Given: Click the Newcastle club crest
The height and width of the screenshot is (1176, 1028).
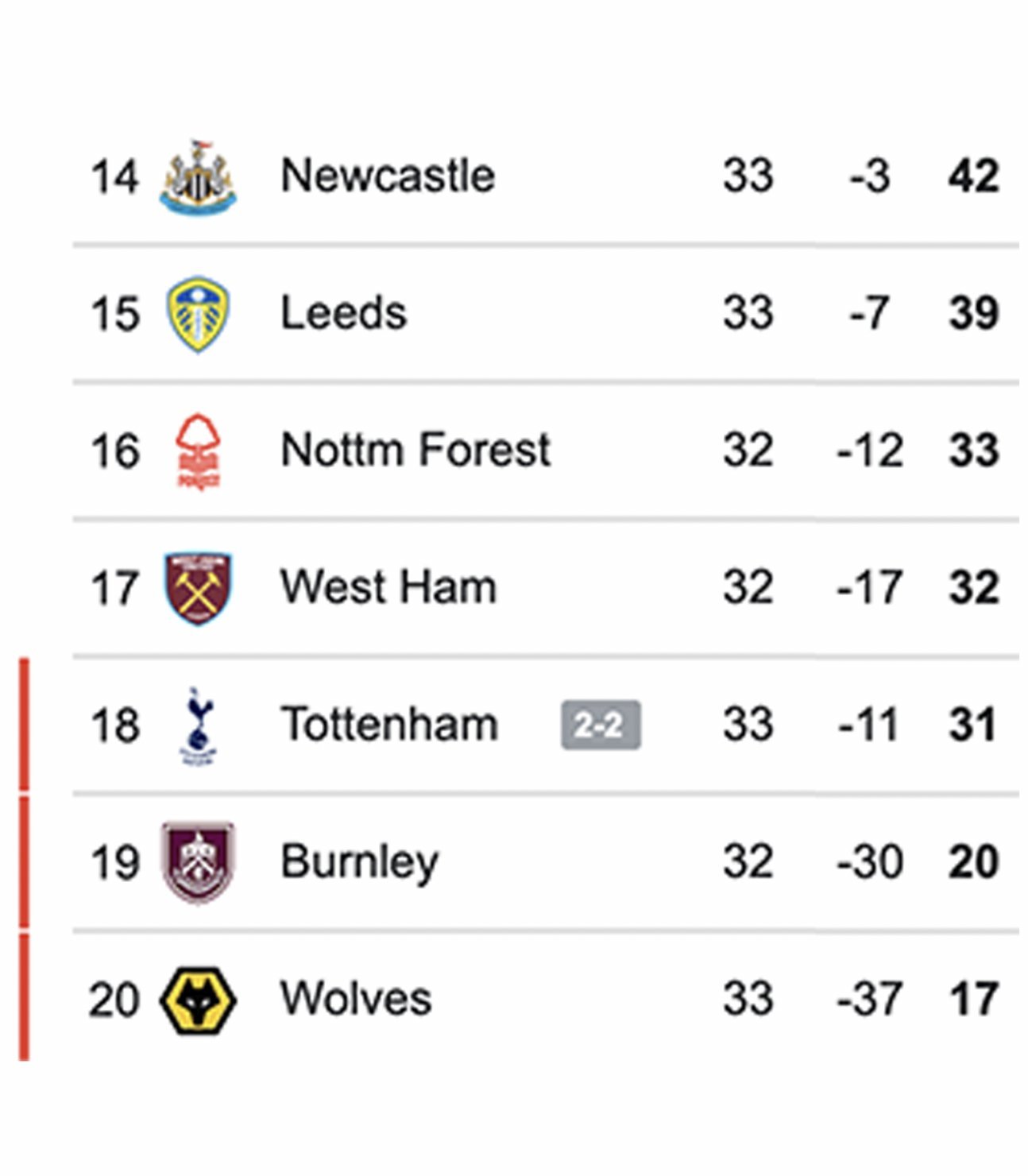Looking at the screenshot, I should click(x=198, y=177).
